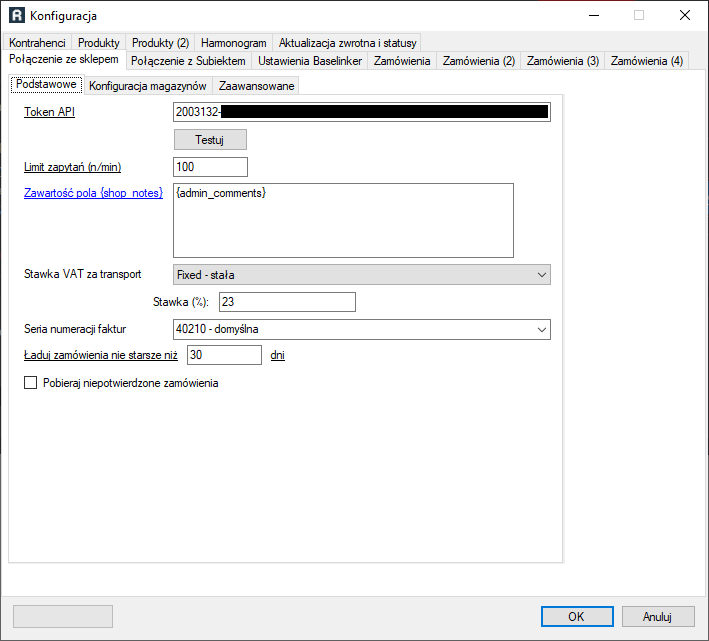Open Aktualizacja zwrotna i statusy tab
The height and width of the screenshot is (641, 709).
347,43
